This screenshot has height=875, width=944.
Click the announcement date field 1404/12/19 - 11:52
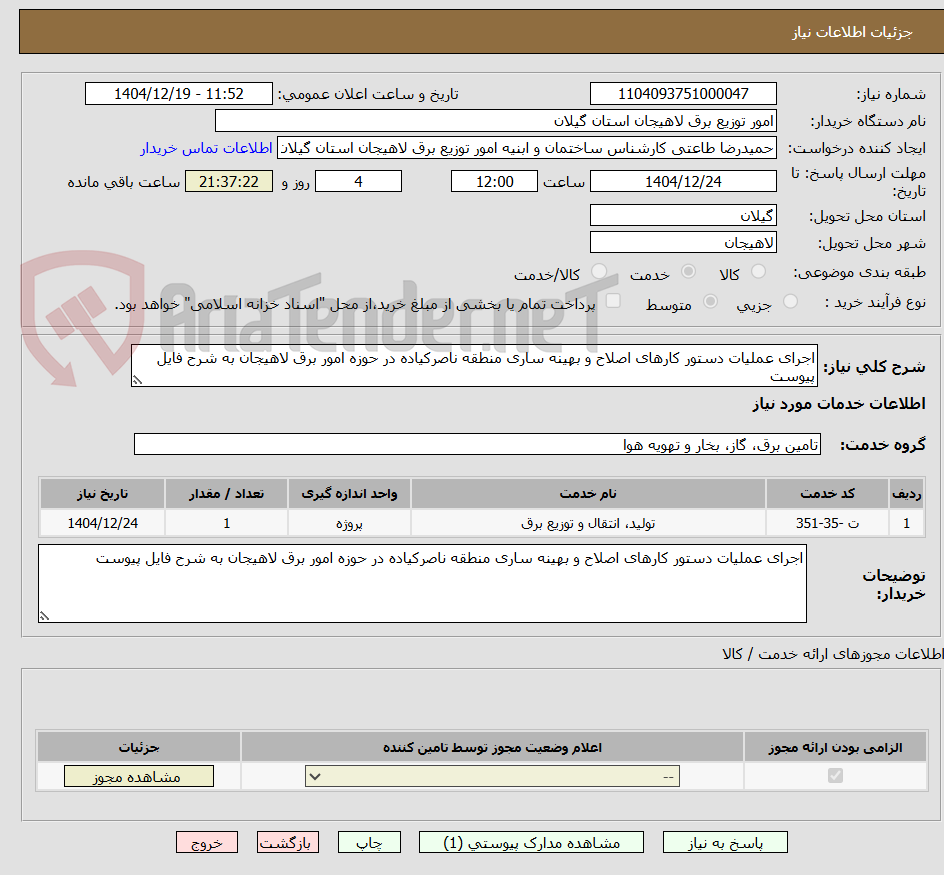(x=179, y=94)
